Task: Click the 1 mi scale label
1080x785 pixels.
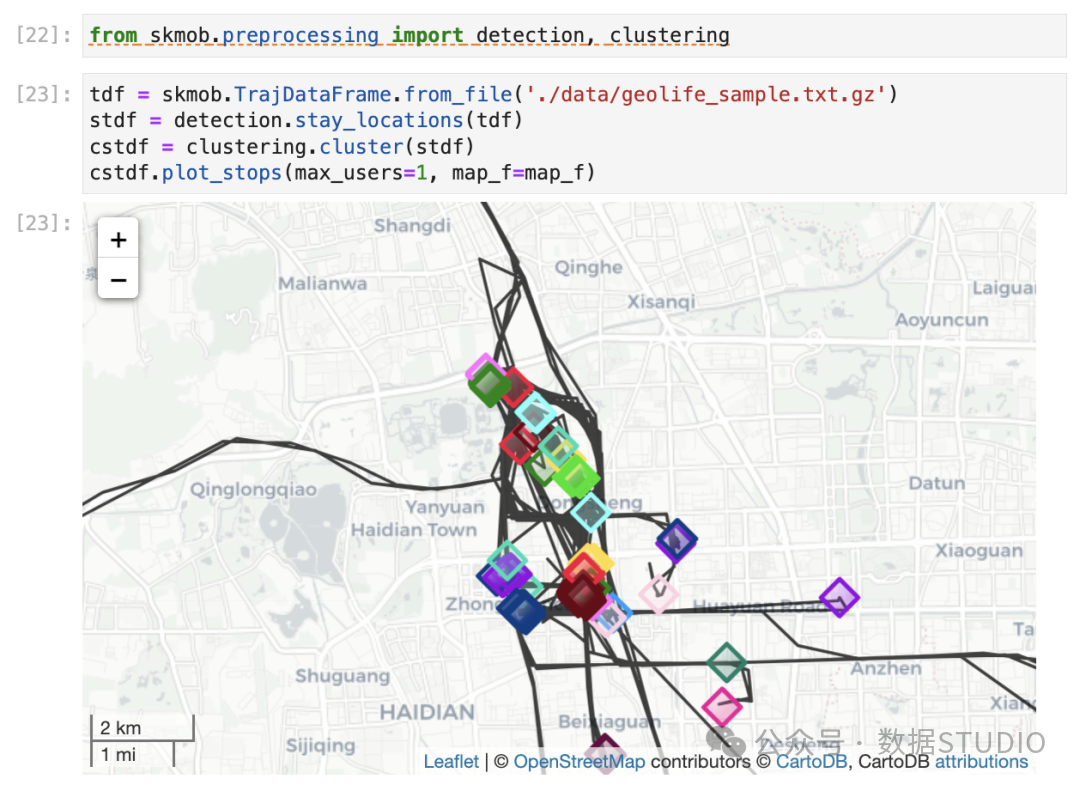Action: pos(118,755)
